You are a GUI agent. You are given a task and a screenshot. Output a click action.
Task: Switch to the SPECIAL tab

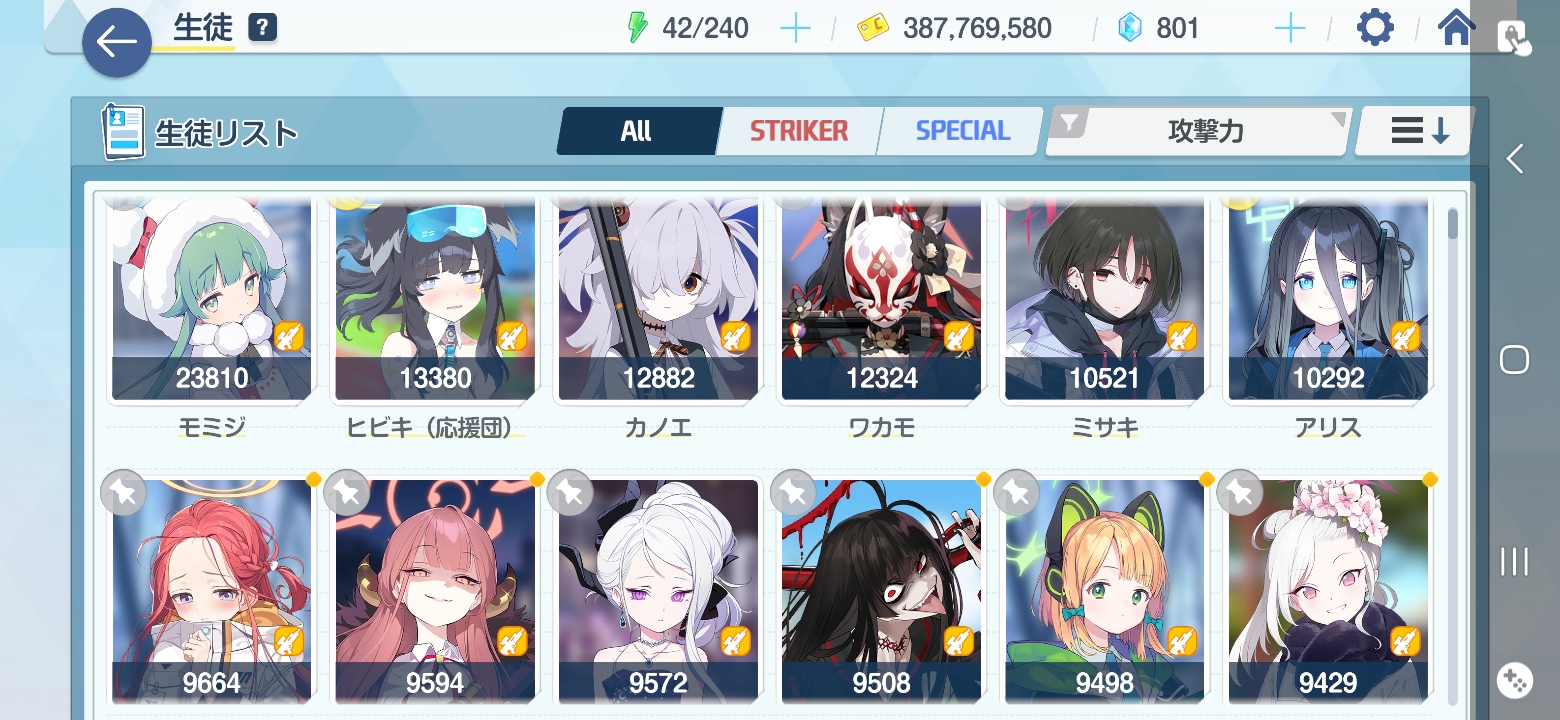(962, 131)
